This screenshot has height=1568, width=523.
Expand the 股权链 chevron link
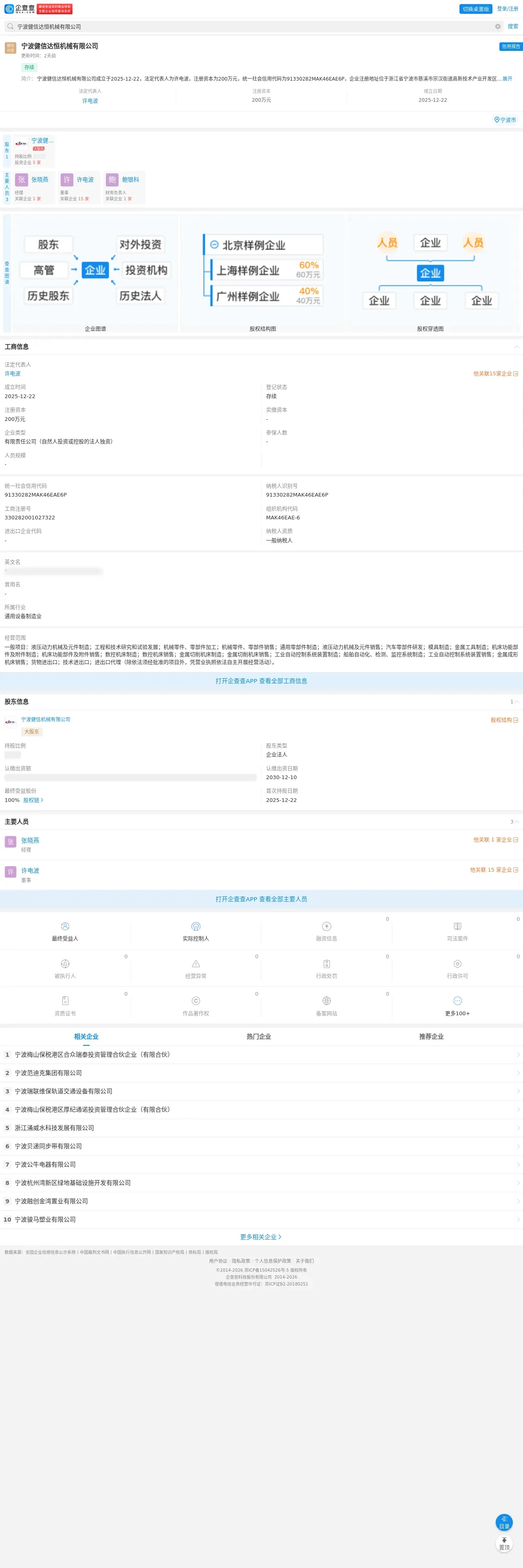33,800
